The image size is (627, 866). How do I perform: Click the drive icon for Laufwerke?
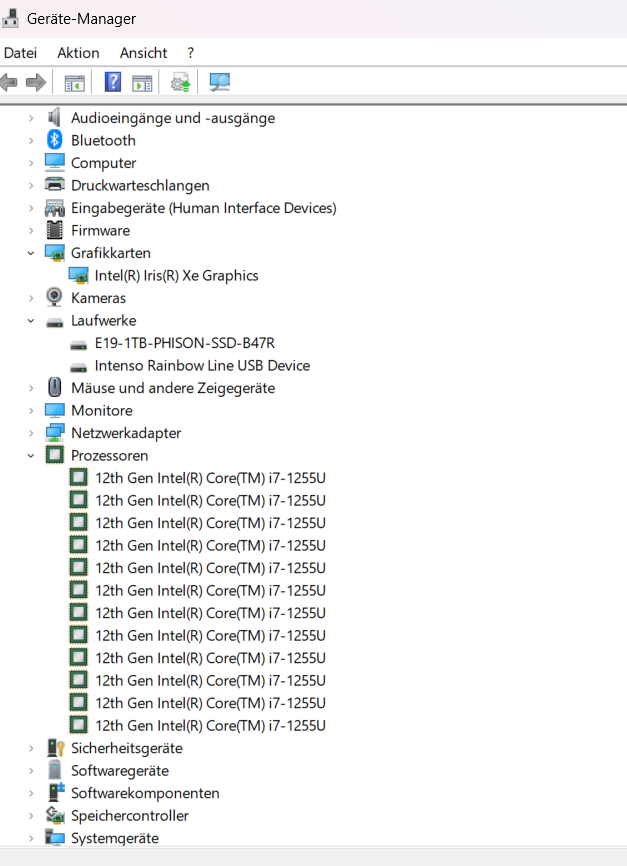[x=55, y=323]
